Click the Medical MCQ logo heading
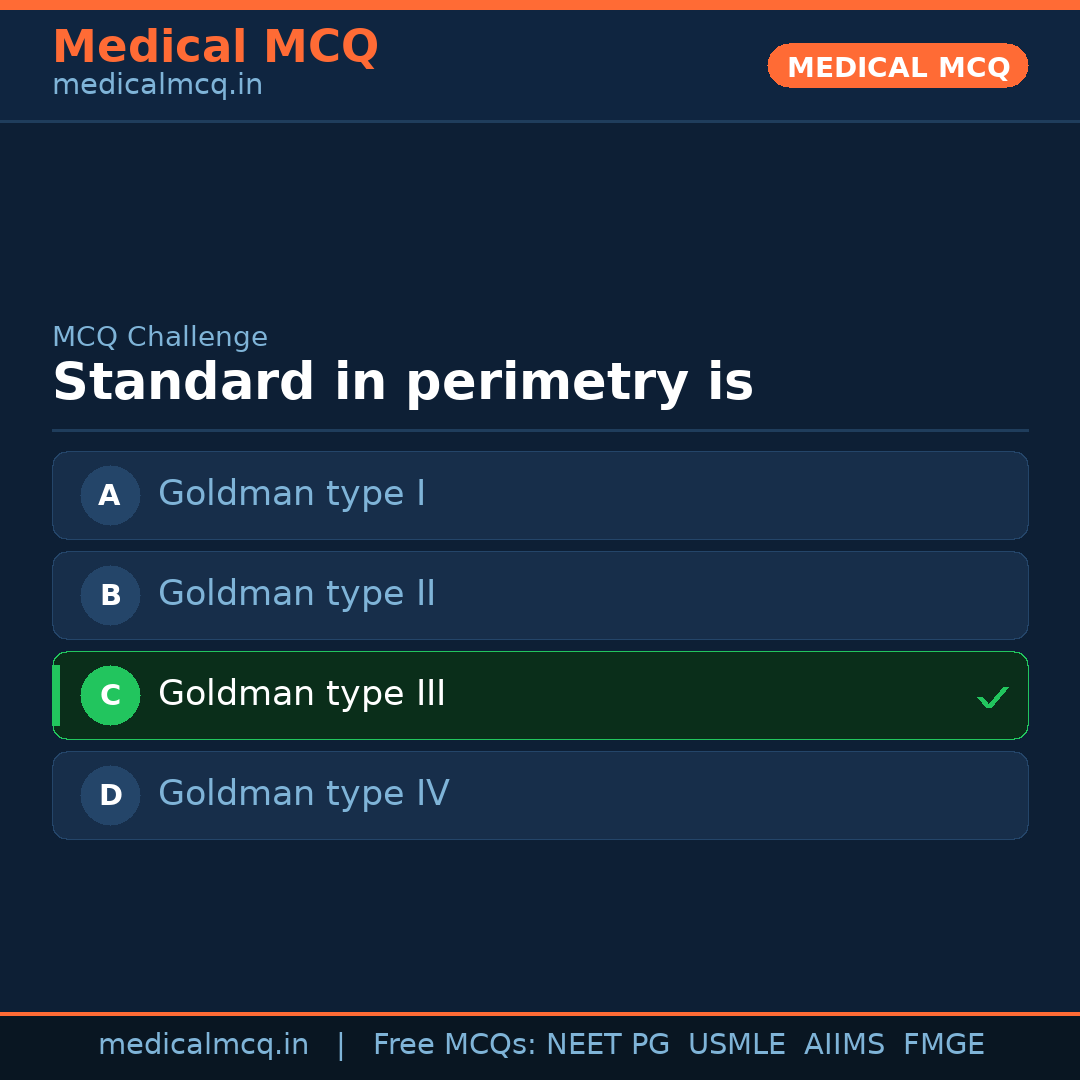This screenshot has height=1080, width=1080. (215, 46)
